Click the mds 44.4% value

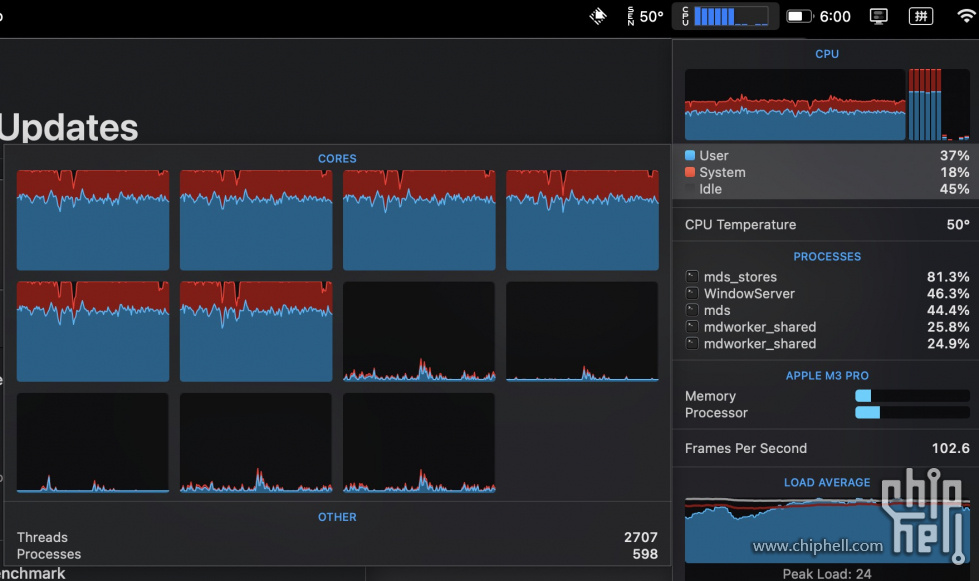(x=948, y=310)
